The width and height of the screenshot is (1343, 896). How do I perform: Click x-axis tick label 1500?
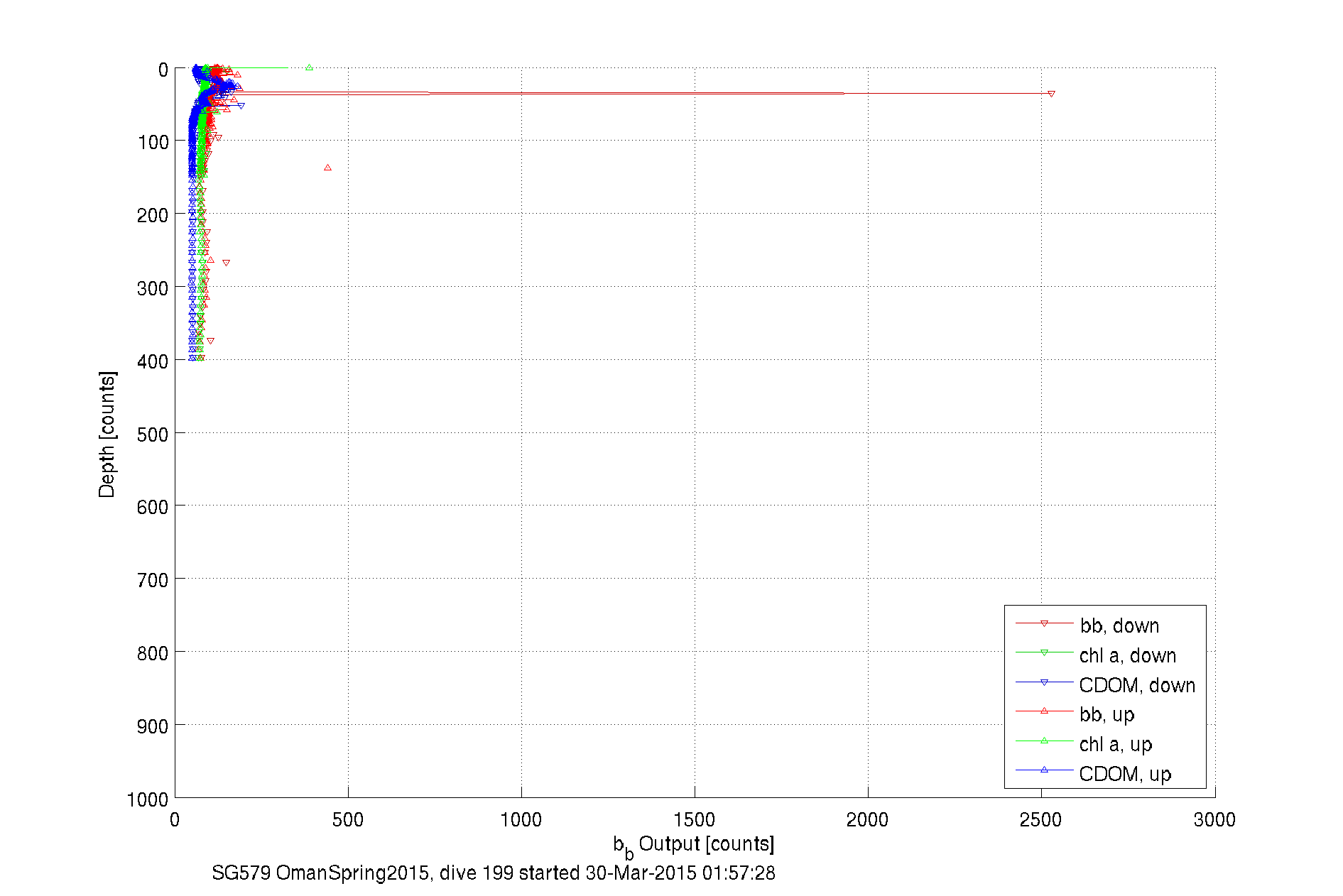point(694,820)
